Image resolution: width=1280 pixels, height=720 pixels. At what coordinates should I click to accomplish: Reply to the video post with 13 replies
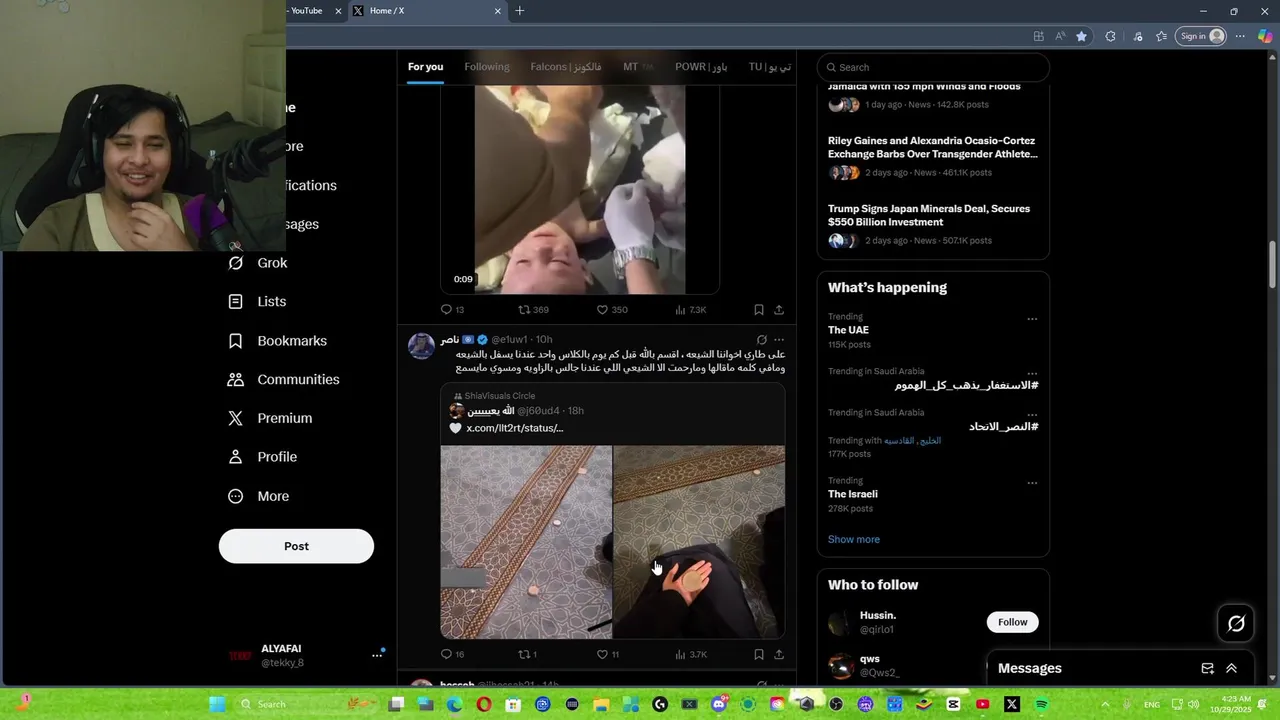pos(452,310)
